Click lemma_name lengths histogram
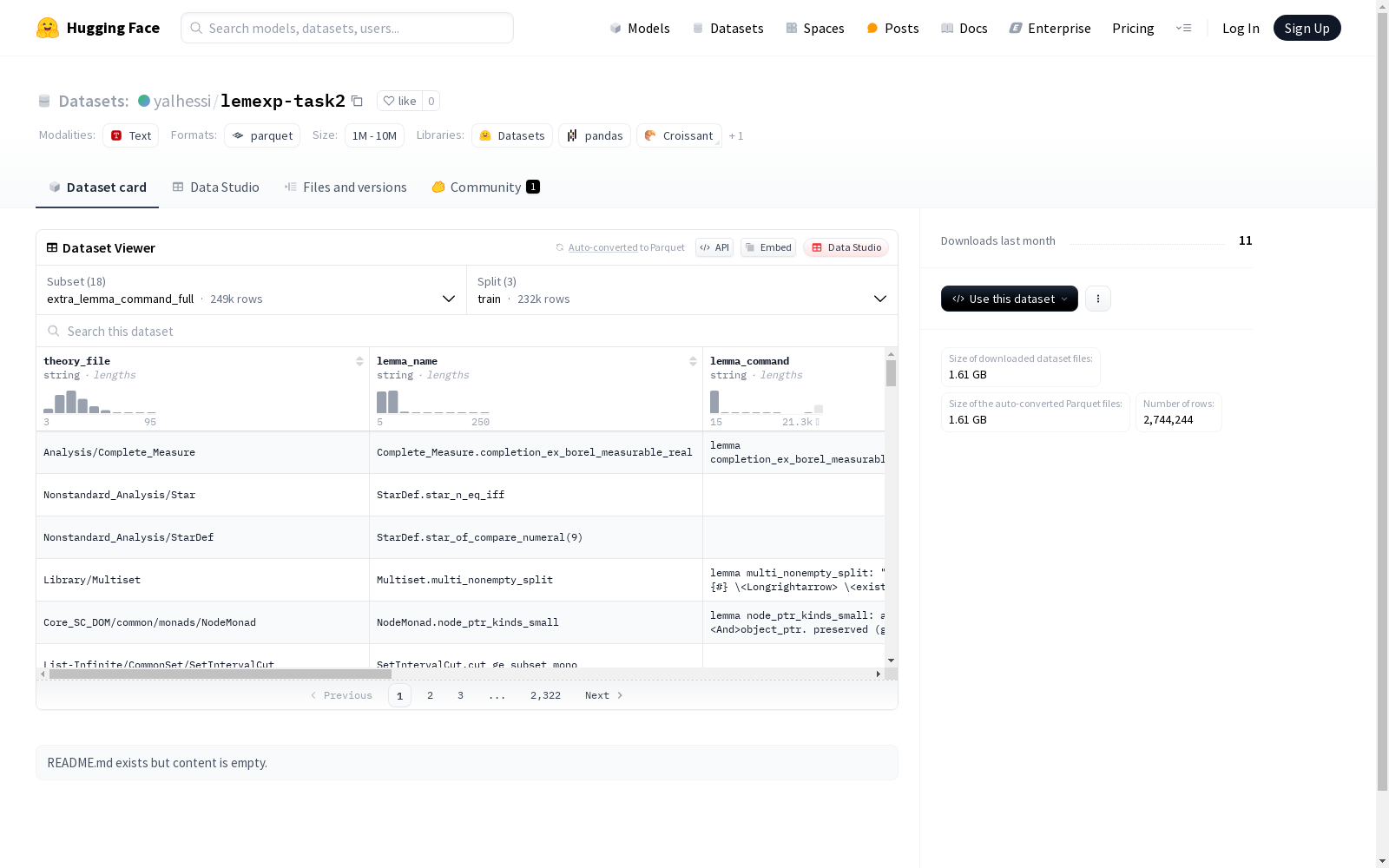 click(x=433, y=402)
